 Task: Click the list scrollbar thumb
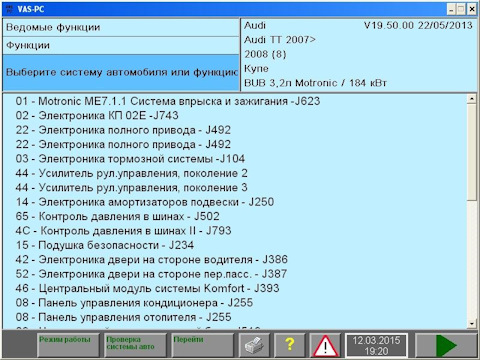coord(472,152)
